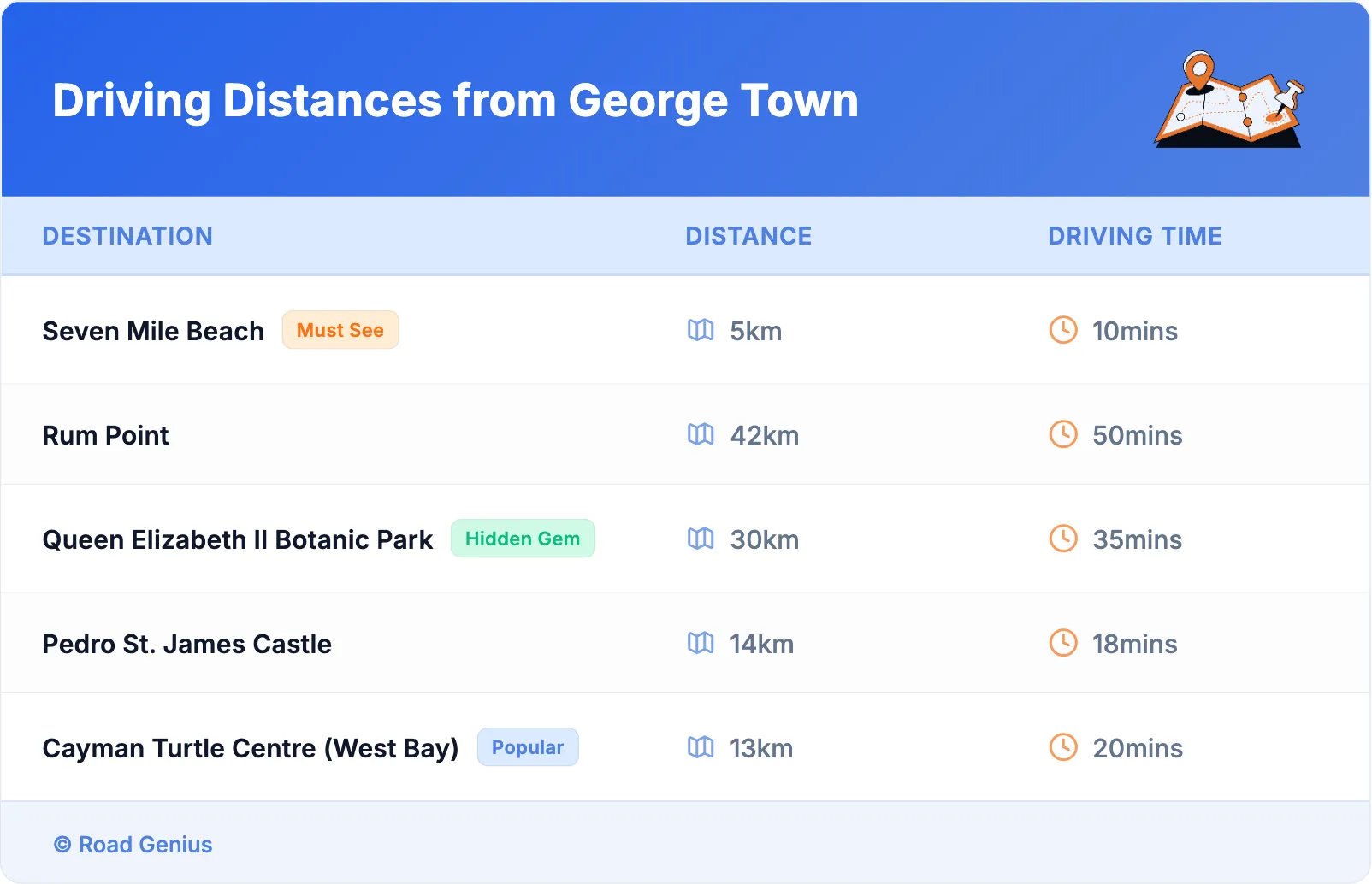1372x884 pixels.
Task: Click the map icon next to 14km
Action: [x=701, y=643]
